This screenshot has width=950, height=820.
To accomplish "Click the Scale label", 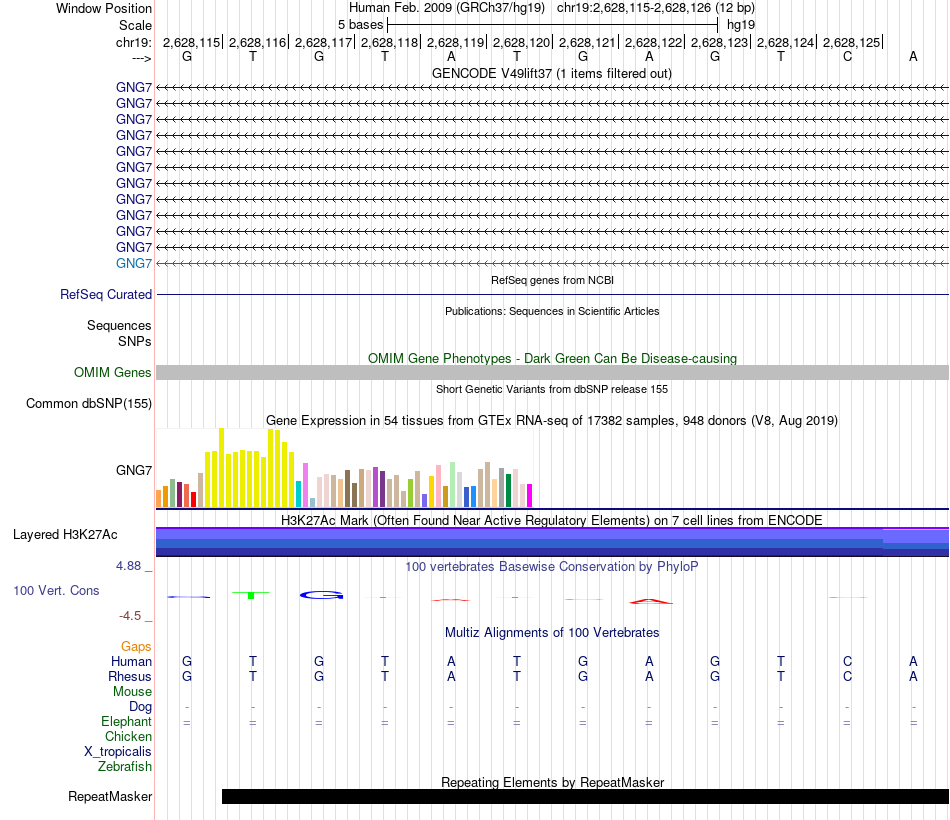I will pyautogui.click(x=135, y=25).
